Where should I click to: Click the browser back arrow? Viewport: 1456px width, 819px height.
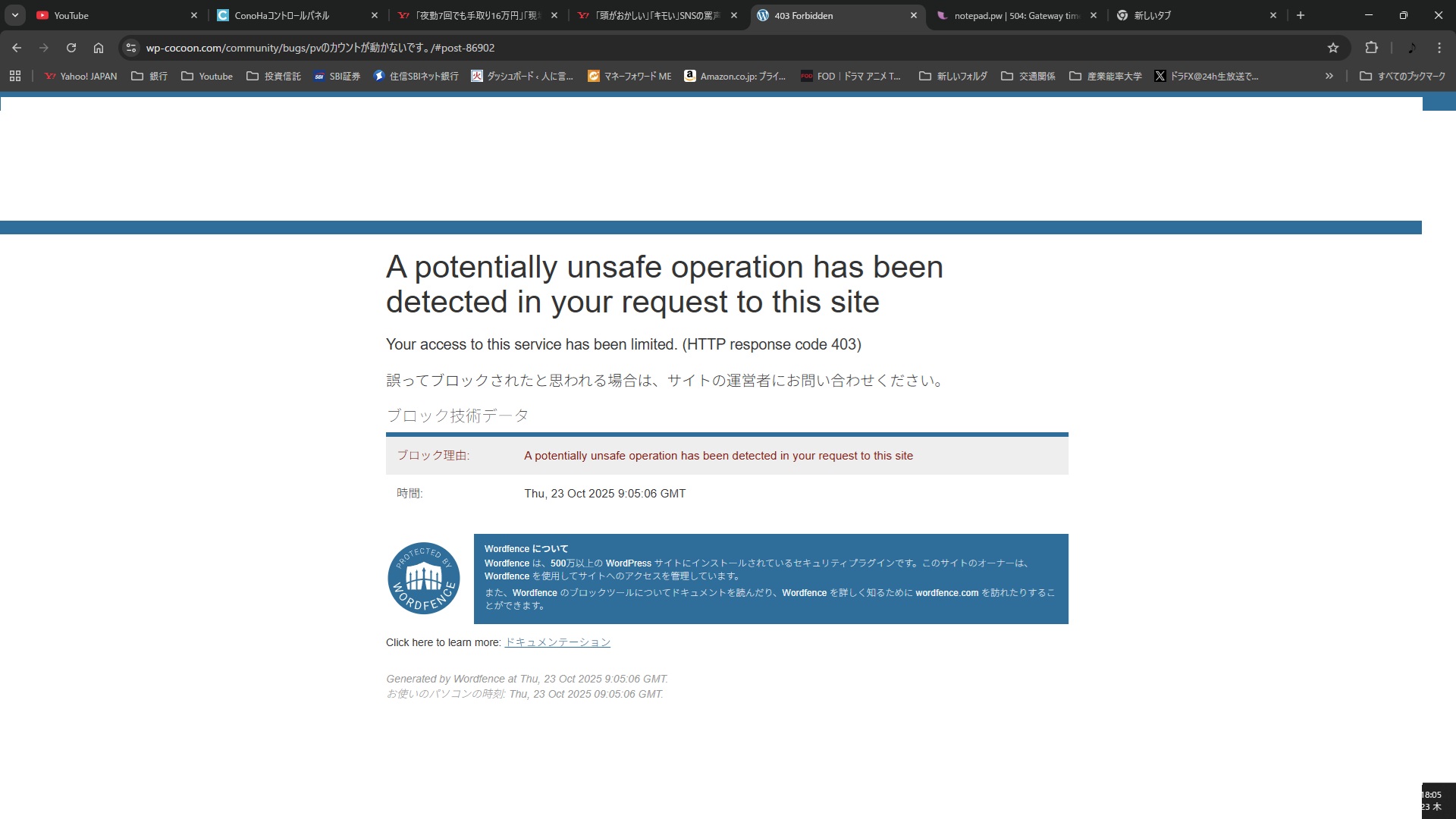(17, 48)
